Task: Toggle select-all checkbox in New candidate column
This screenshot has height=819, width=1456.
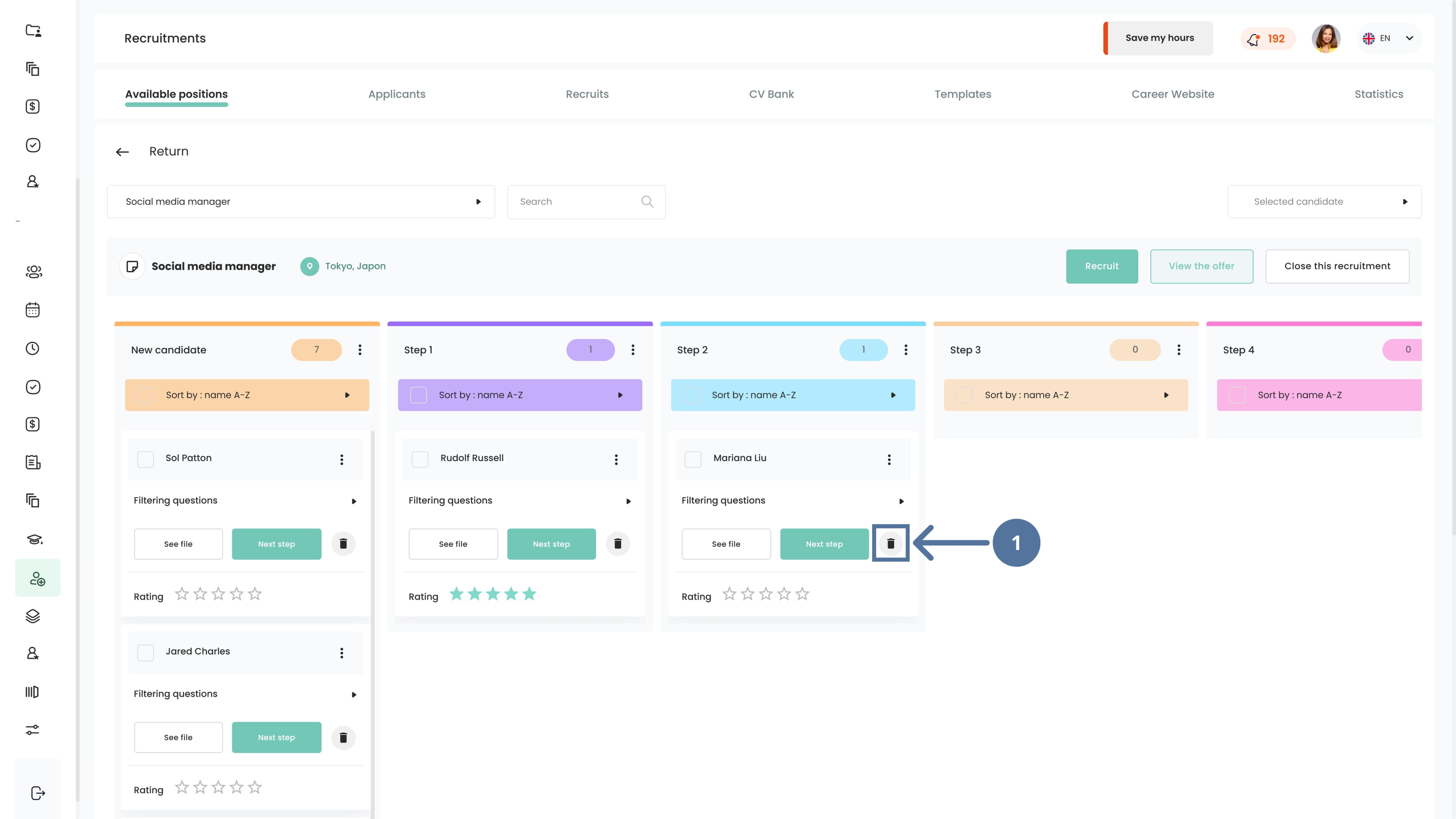Action: coord(146,395)
